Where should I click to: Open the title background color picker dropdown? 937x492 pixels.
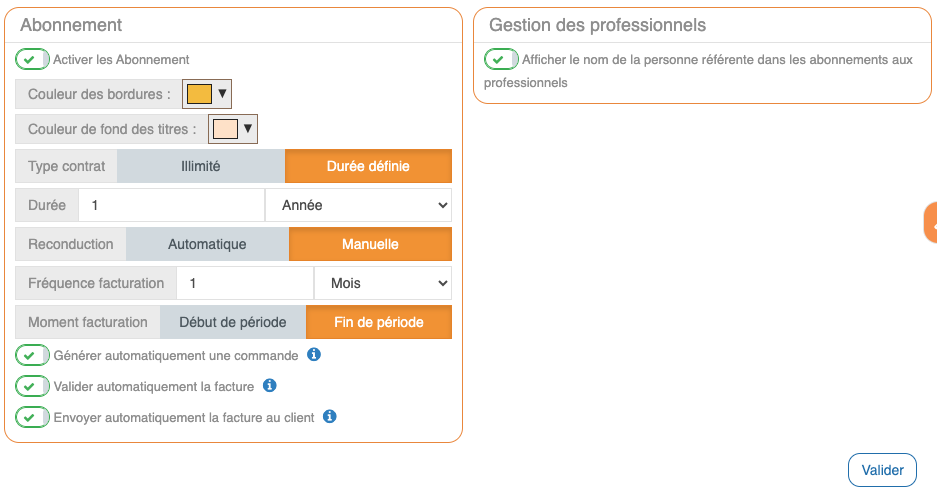click(233, 129)
